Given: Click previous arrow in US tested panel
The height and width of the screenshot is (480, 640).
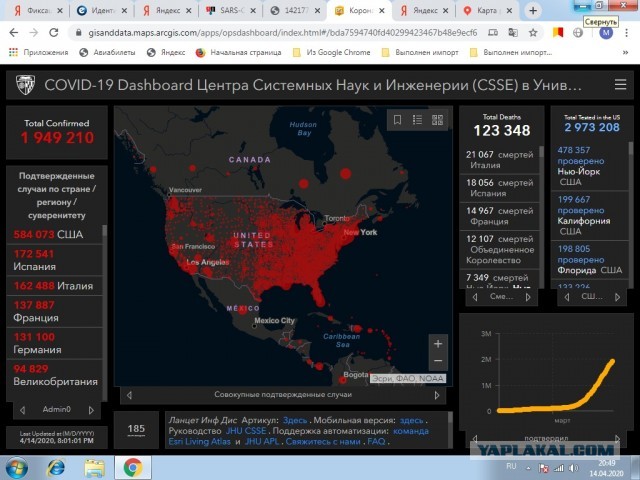Looking at the screenshot, I should point(567,297).
